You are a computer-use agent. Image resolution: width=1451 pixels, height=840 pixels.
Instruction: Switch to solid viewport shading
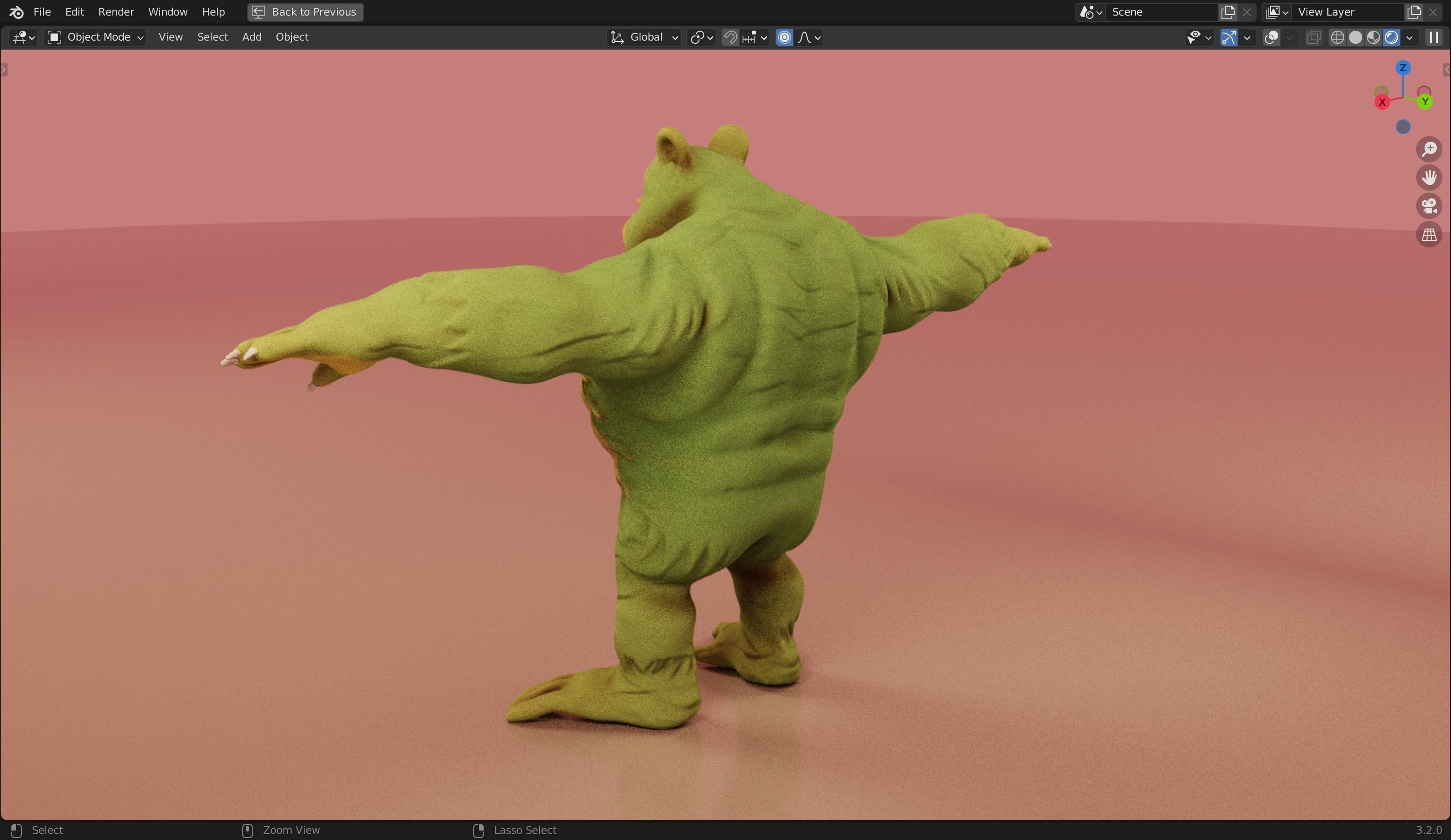tap(1356, 37)
